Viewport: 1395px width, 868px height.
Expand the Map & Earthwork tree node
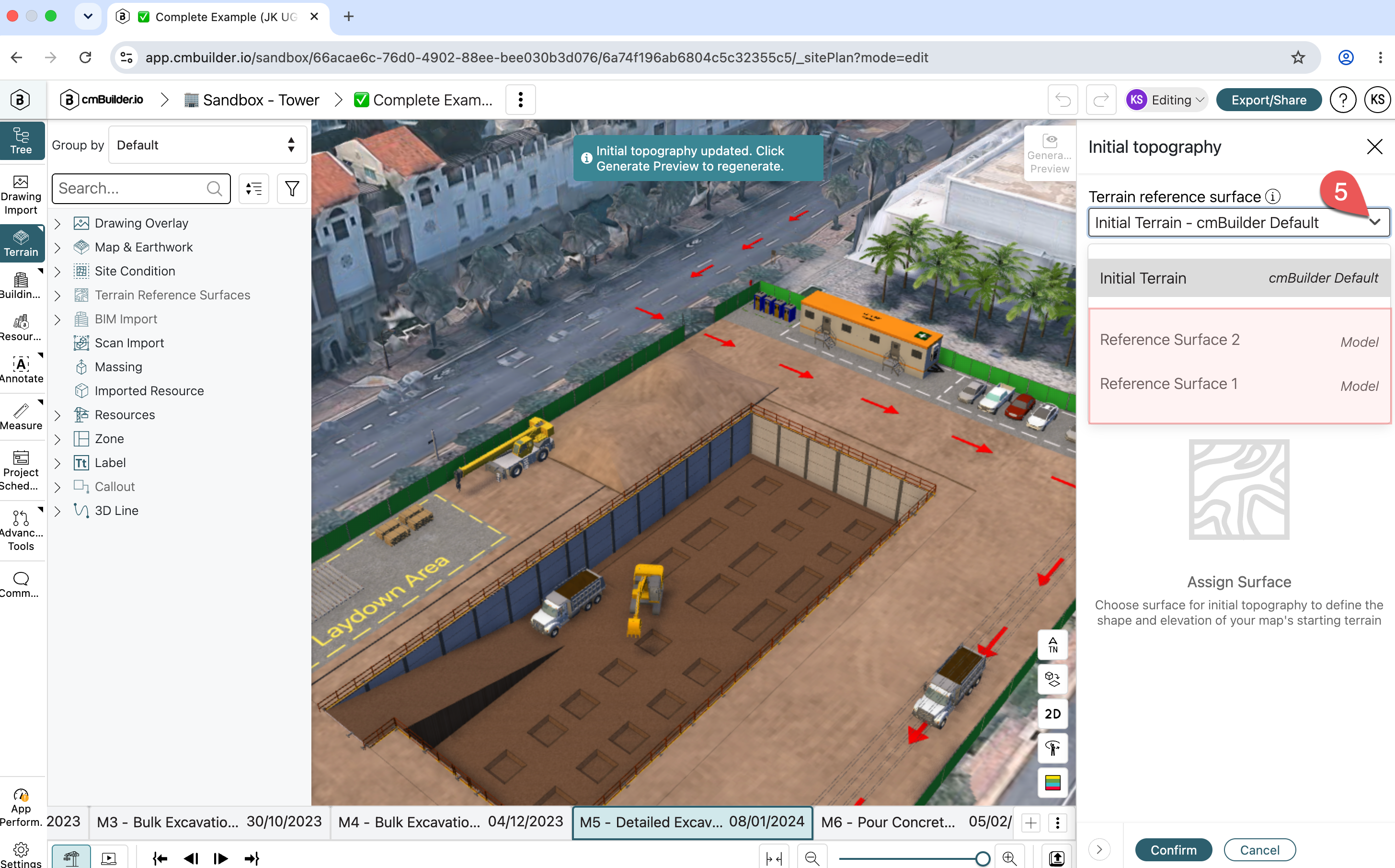pyautogui.click(x=57, y=248)
